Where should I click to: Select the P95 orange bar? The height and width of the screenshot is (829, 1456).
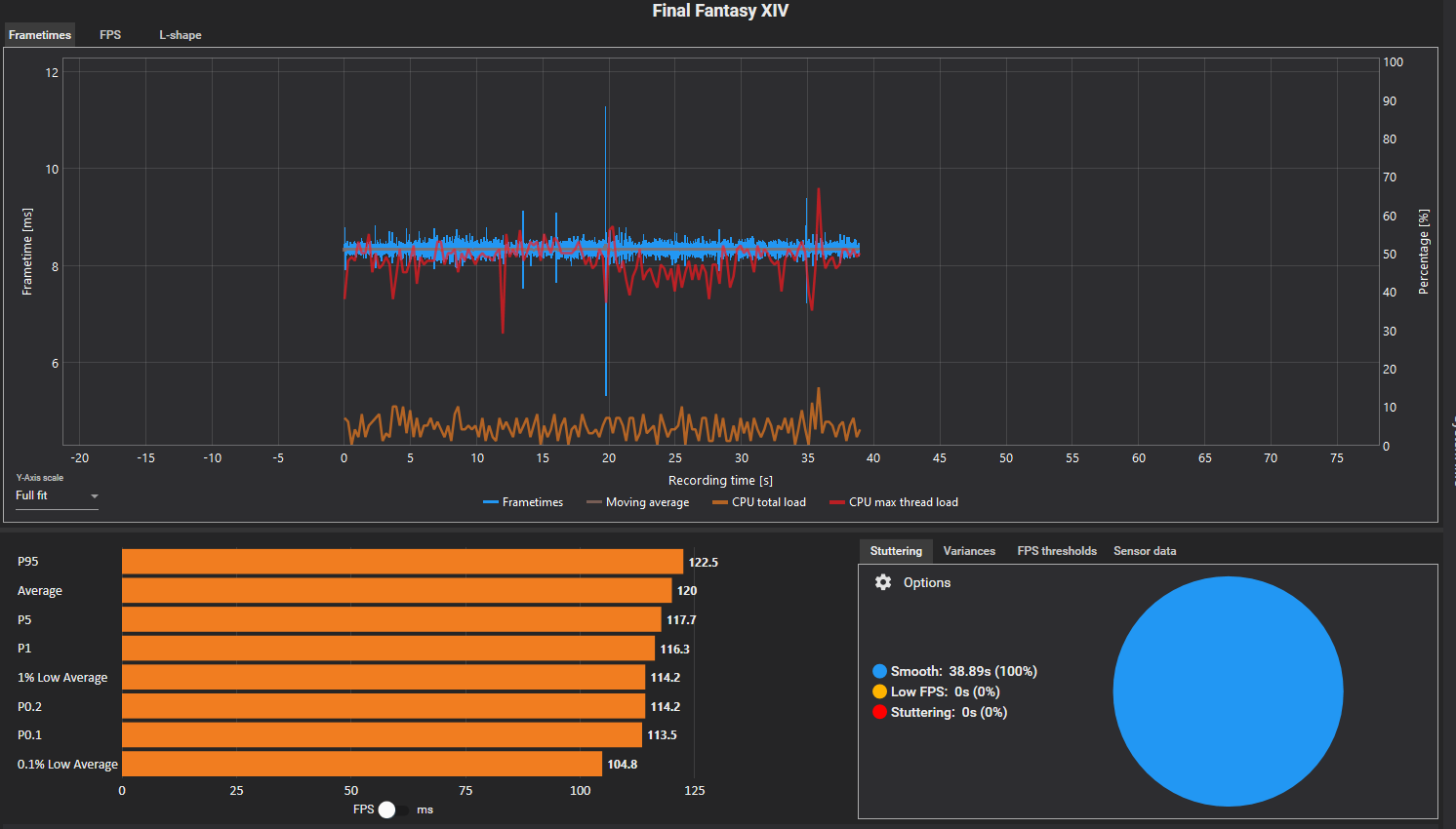[x=402, y=562]
